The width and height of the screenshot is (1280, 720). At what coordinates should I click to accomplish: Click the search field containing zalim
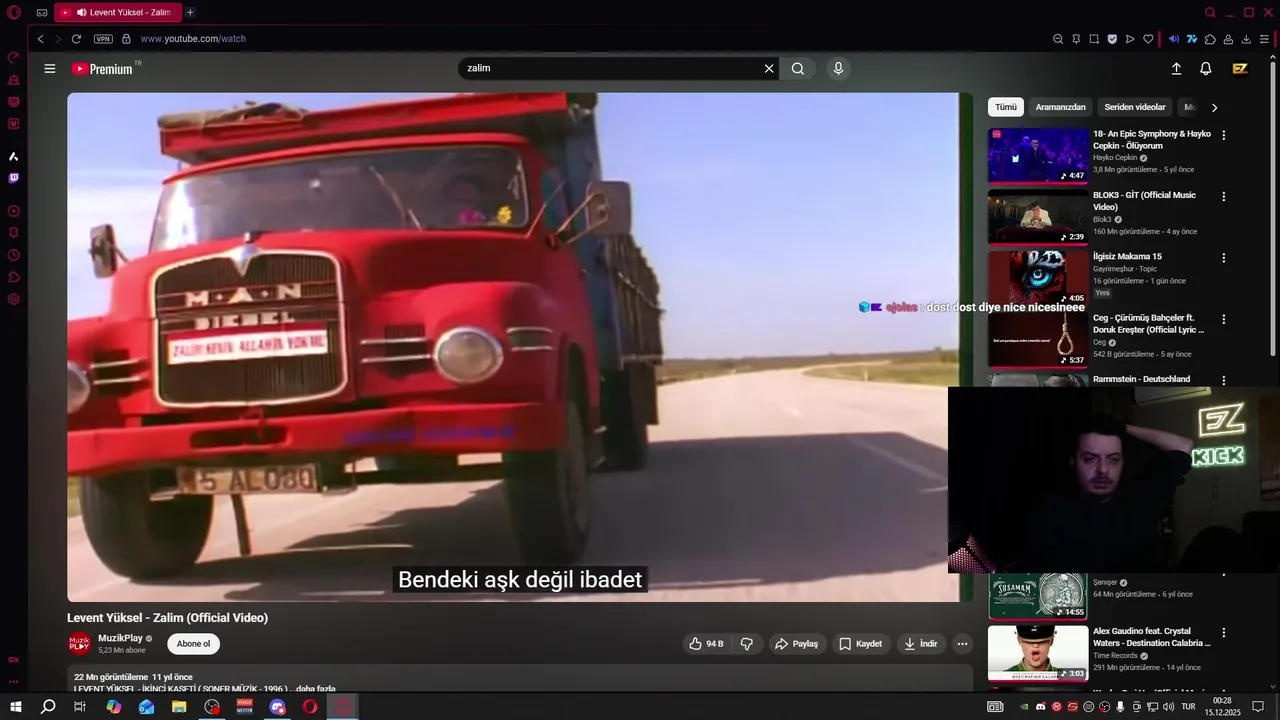point(610,69)
